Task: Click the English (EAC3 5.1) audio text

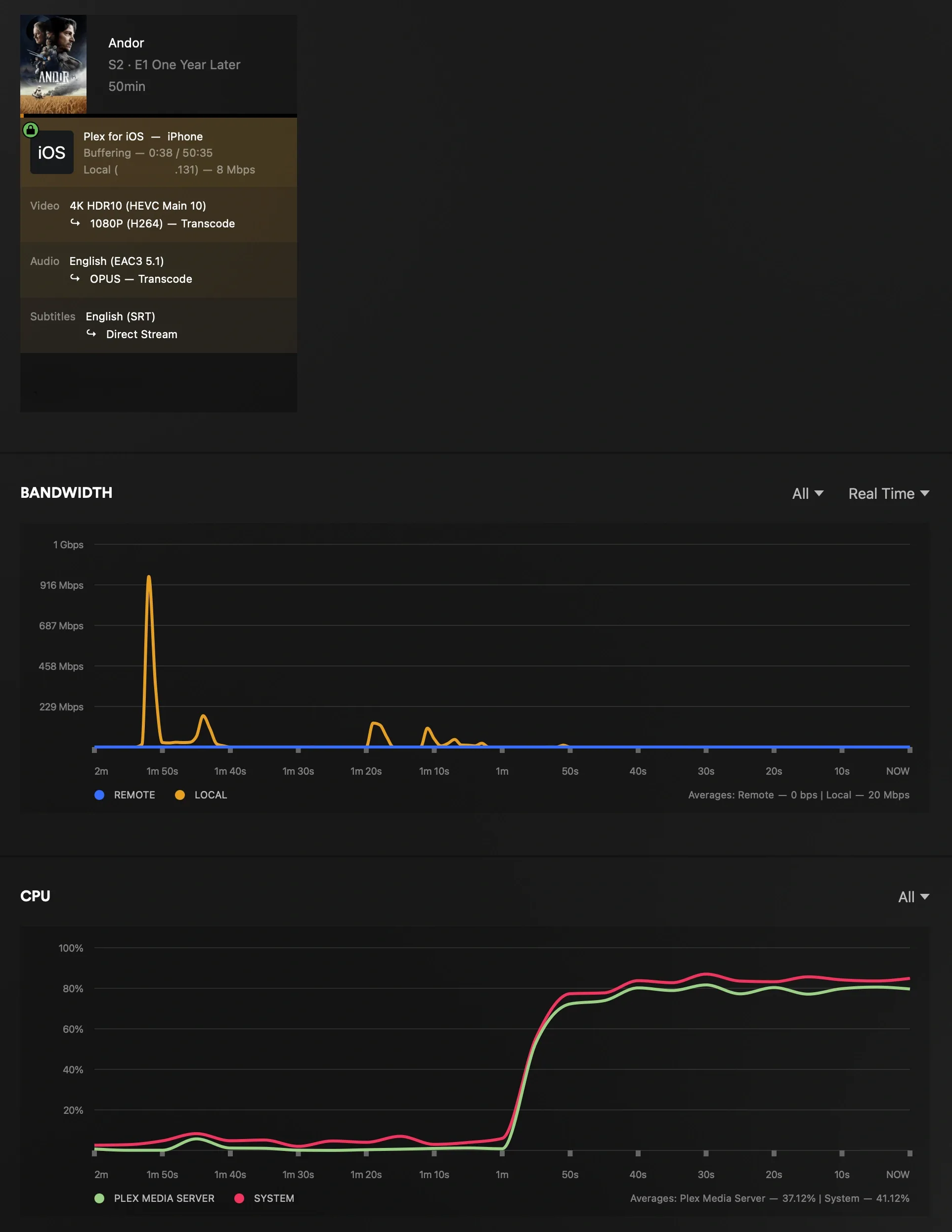Action: point(117,261)
